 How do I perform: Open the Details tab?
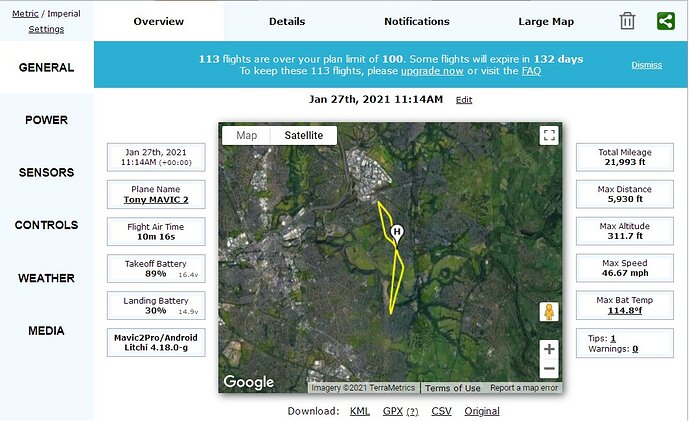click(287, 22)
